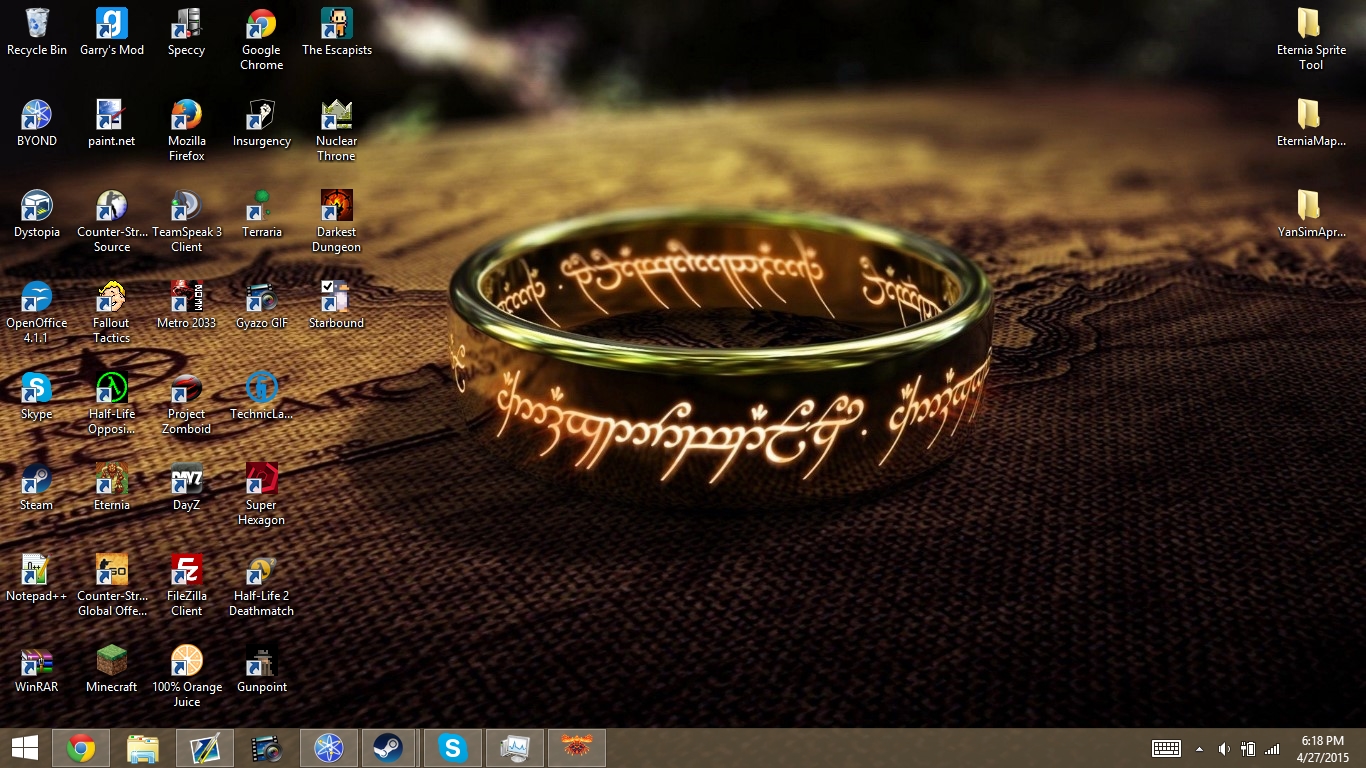Check battery status in the system tray
This screenshot has width=1366, height=768.
click(1248, 748)
